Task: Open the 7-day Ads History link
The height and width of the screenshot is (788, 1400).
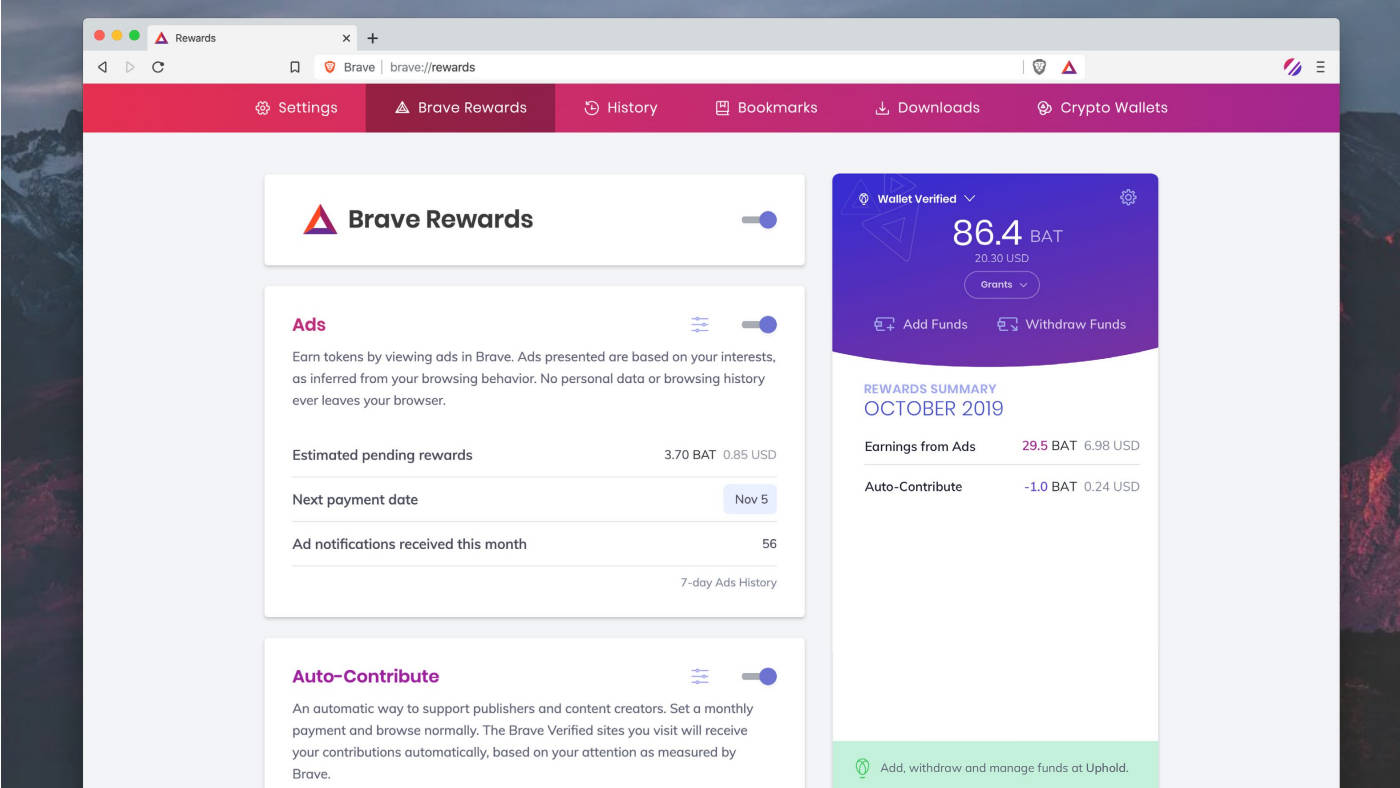Action: coord(728,582)
